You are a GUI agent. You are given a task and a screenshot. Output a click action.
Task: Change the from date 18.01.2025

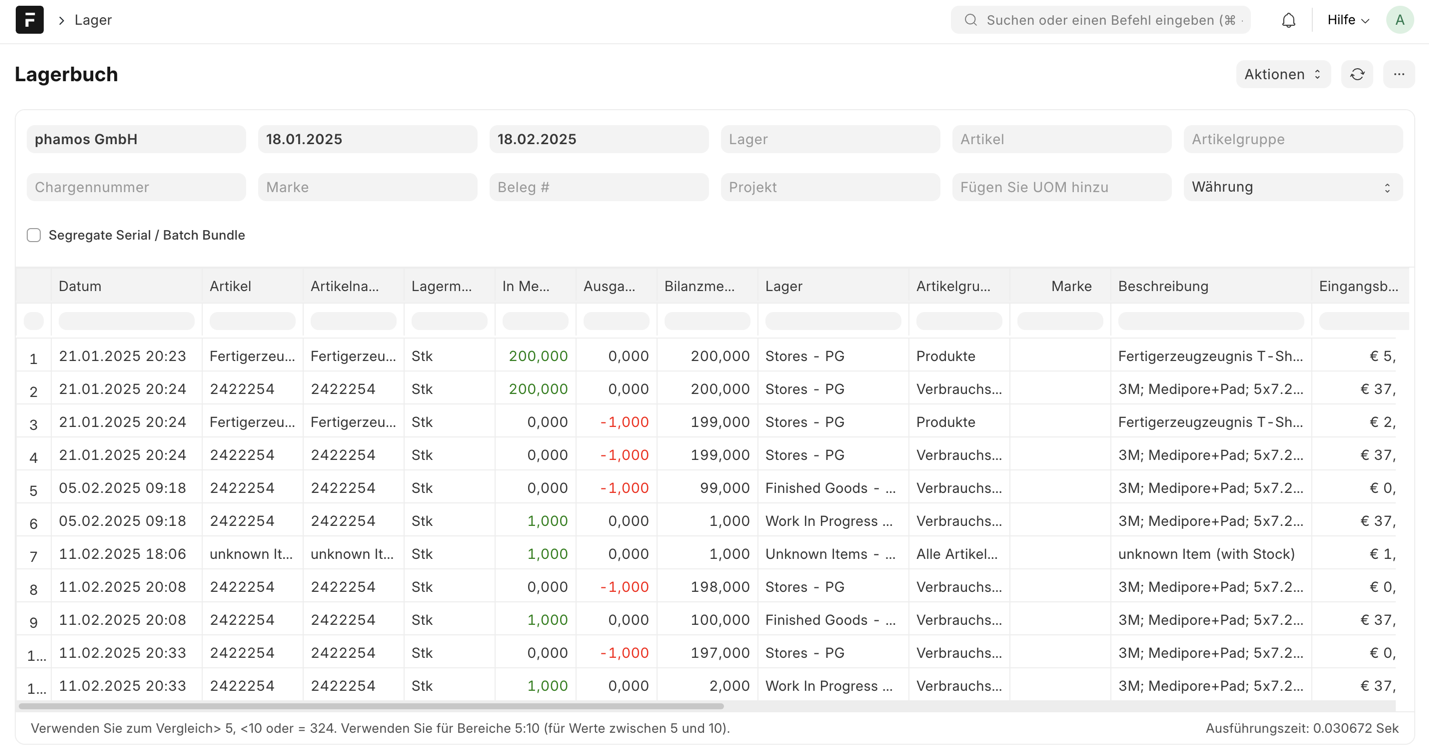tap(367, 139)
